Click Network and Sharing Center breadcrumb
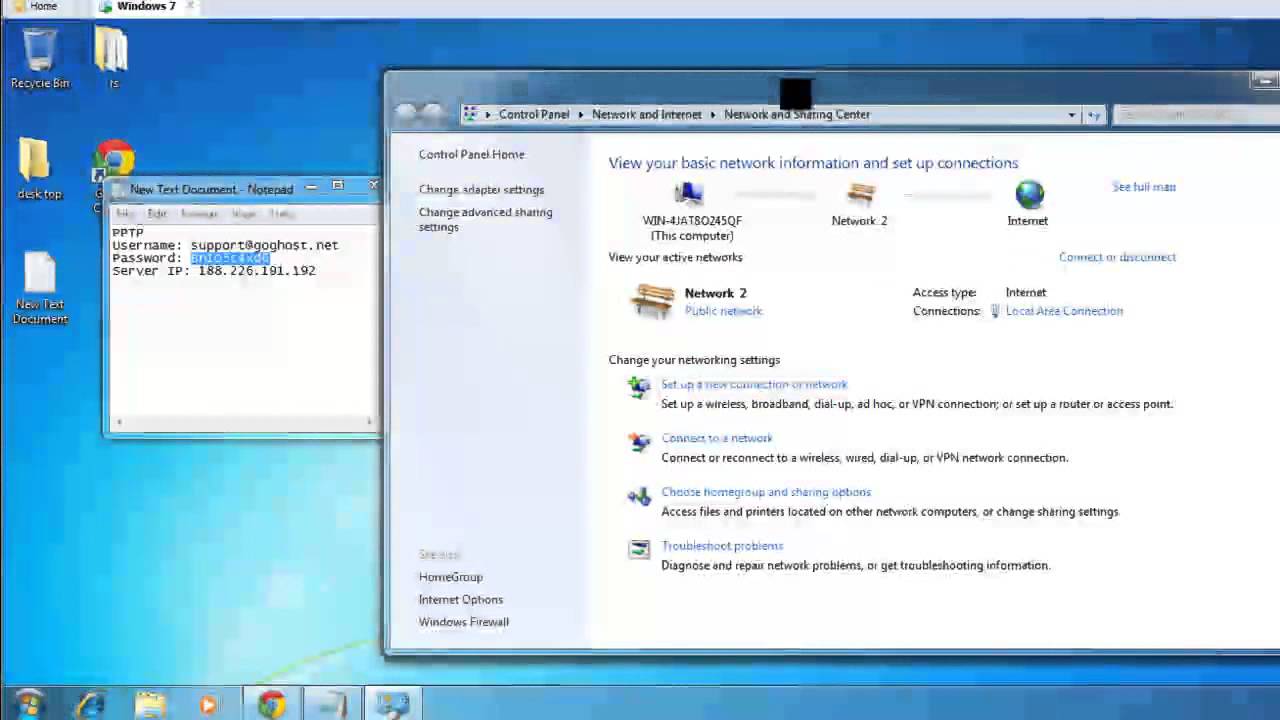 (797, 115)
